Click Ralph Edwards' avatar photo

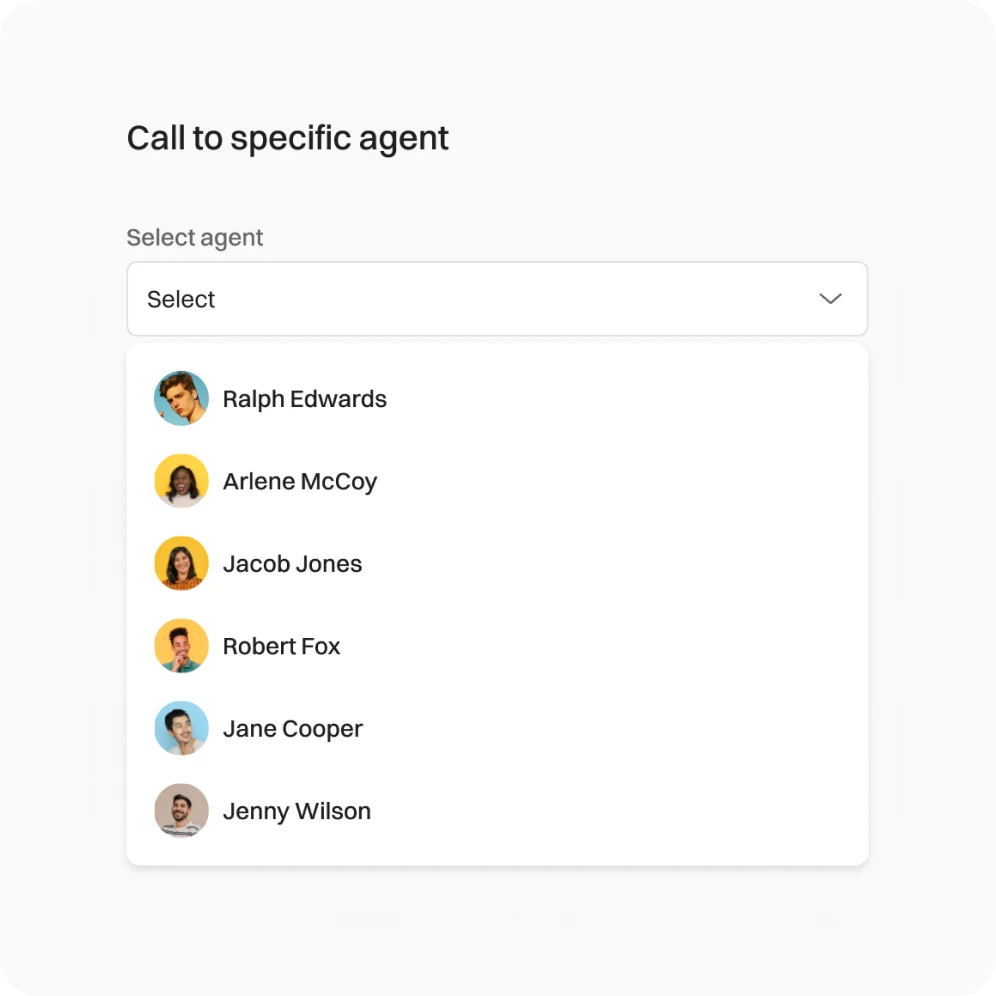181,398
